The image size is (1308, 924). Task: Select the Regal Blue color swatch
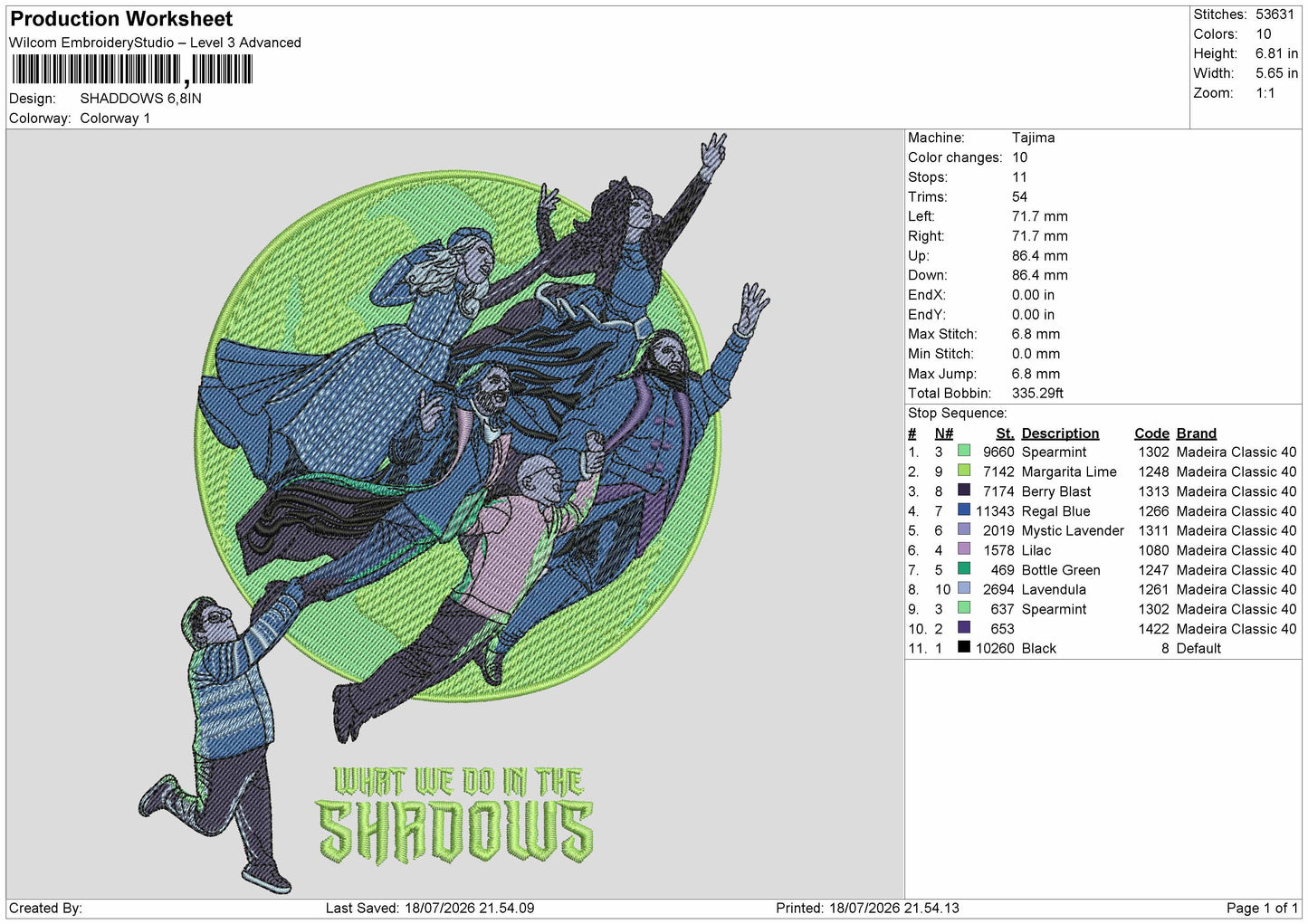(x=964, y=510)
